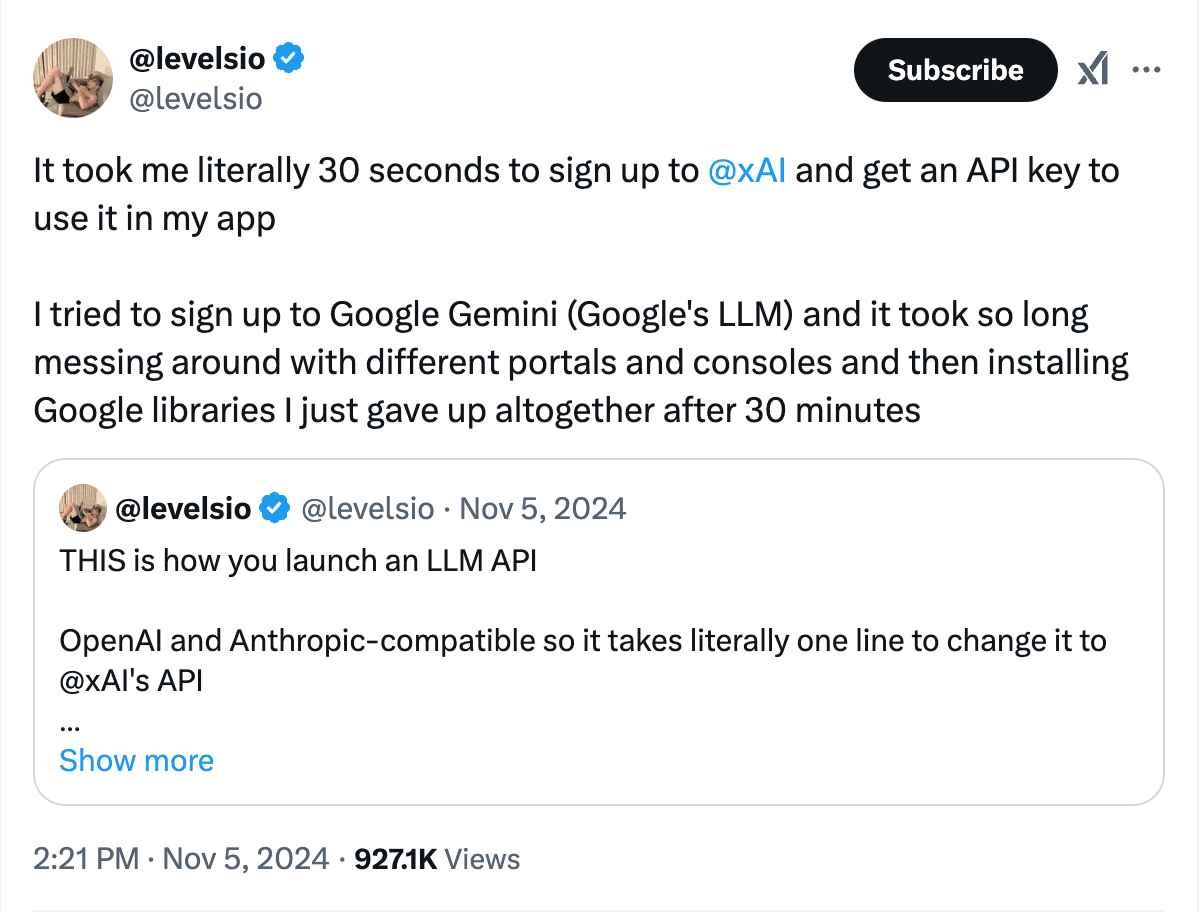Click @levelsio's profile picture
The image size is (1200, 912).
(x=73, y=78)
